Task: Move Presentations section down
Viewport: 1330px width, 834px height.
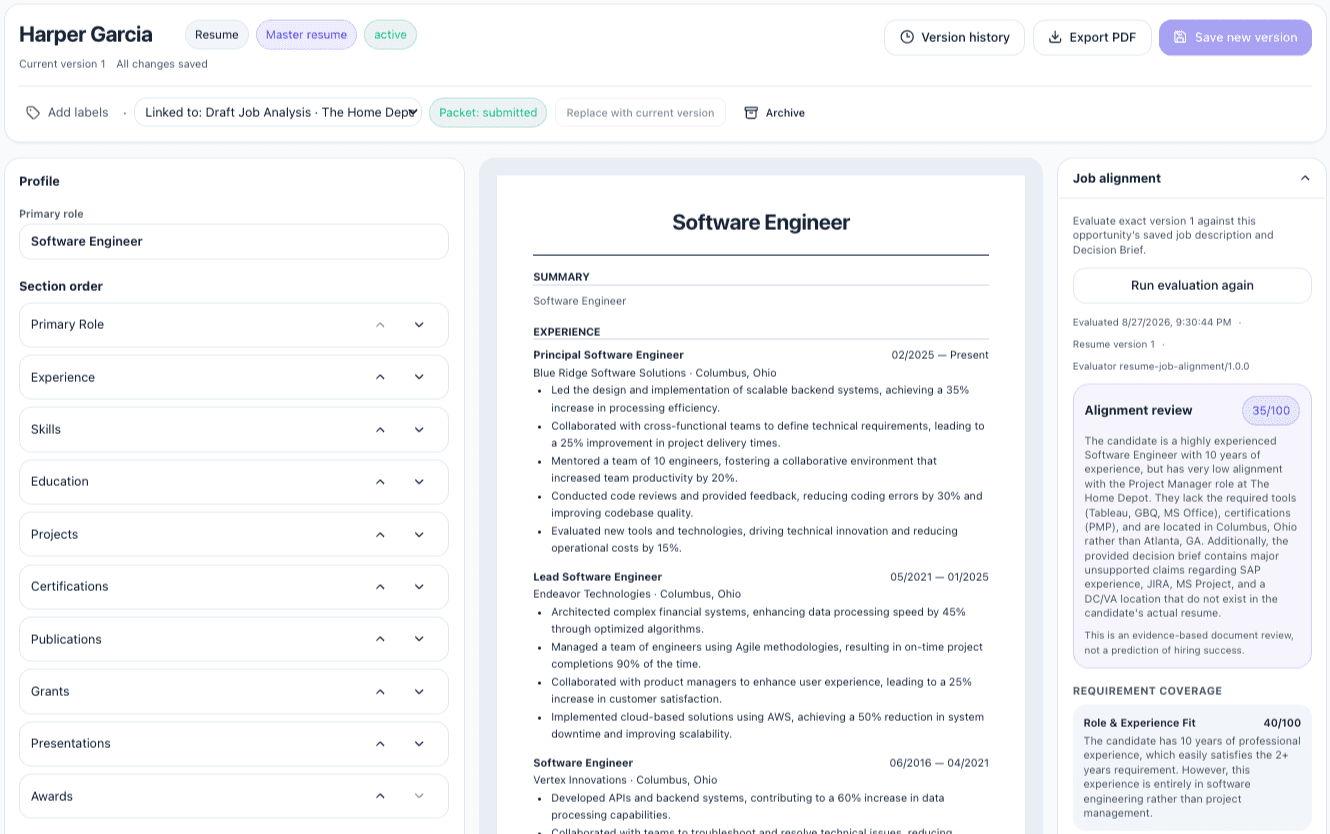Action: 419,743
